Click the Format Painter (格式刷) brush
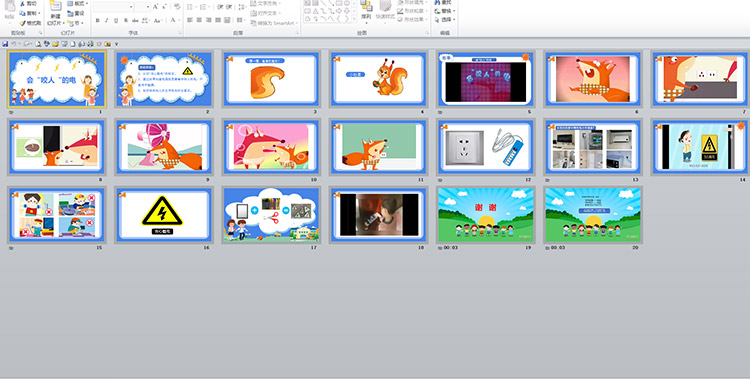750x379 pixels. [x=31, y=23]
